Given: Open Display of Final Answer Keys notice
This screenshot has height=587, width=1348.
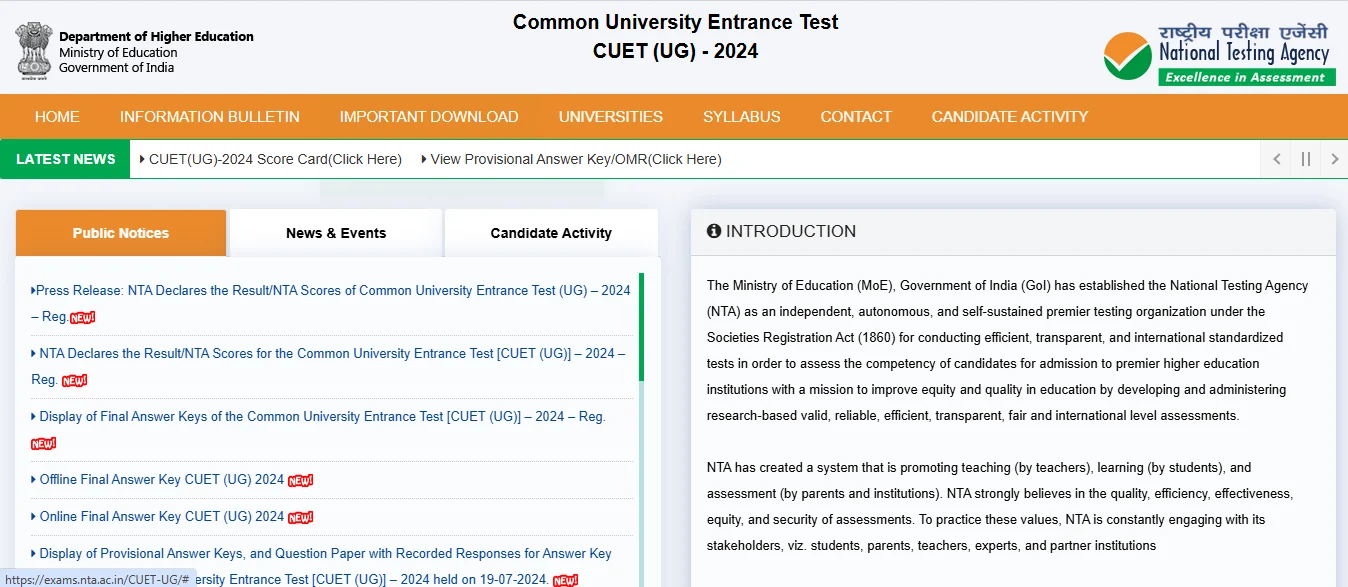Looking at the screenshot, I should pos(322,416).
